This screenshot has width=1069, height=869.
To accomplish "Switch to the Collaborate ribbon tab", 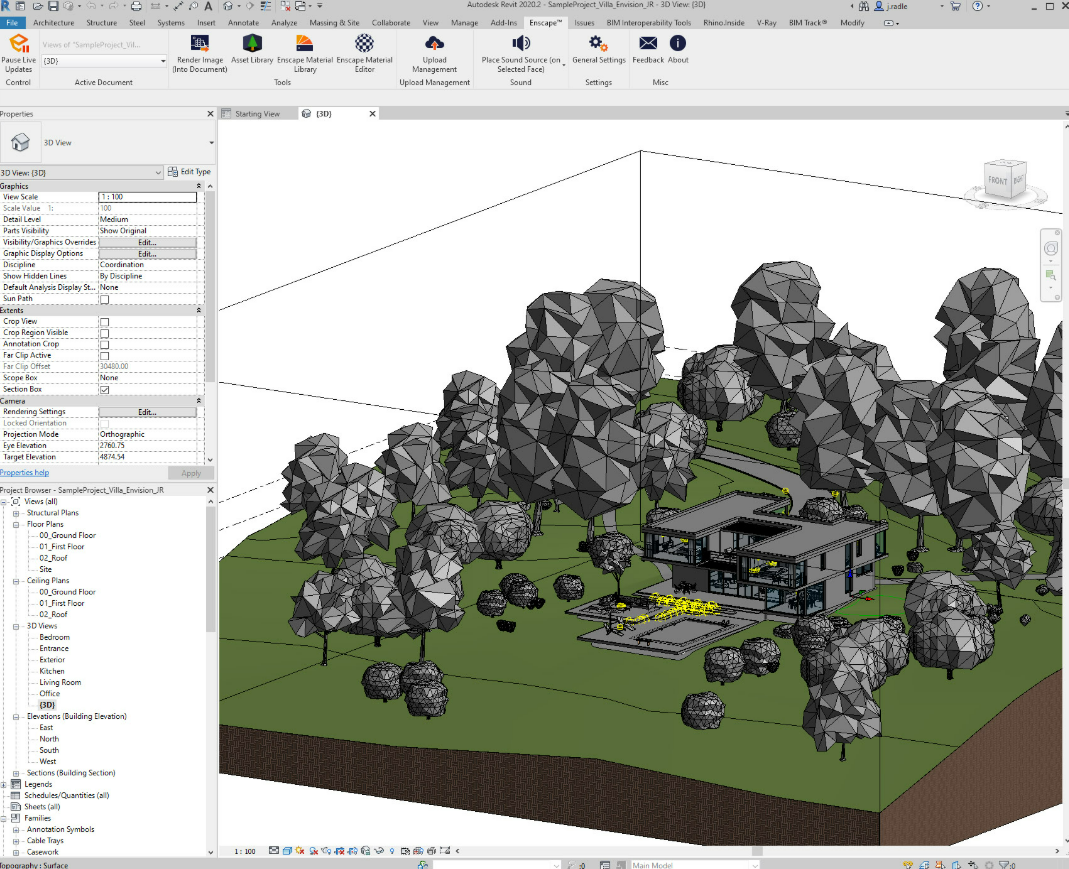I will click(391, 22).
